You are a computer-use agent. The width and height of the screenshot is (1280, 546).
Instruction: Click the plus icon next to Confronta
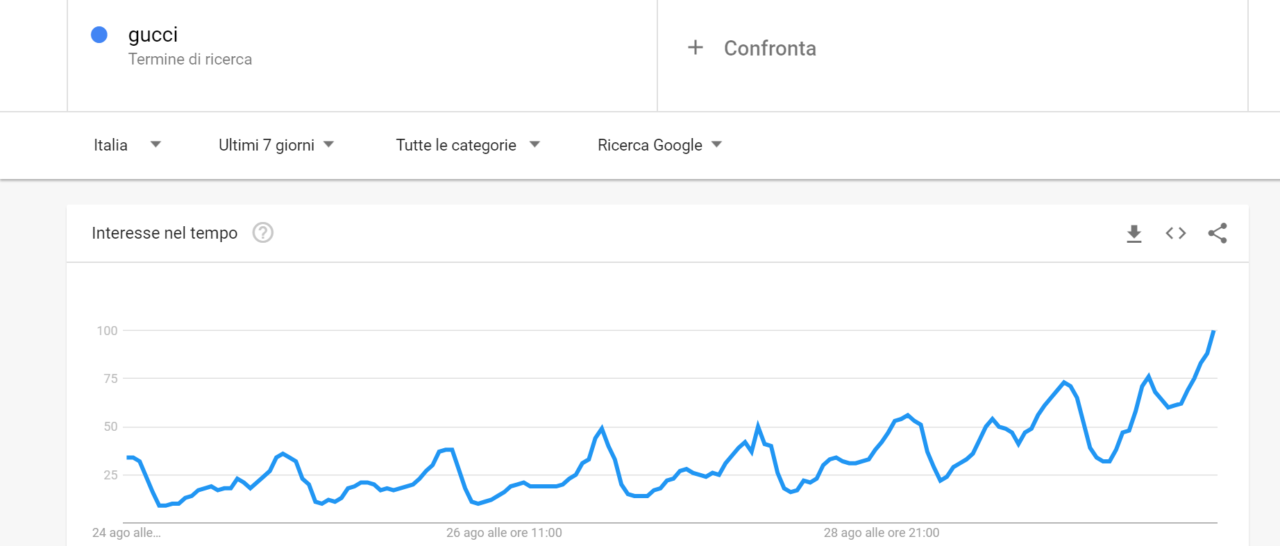click(x=696, y=47)
